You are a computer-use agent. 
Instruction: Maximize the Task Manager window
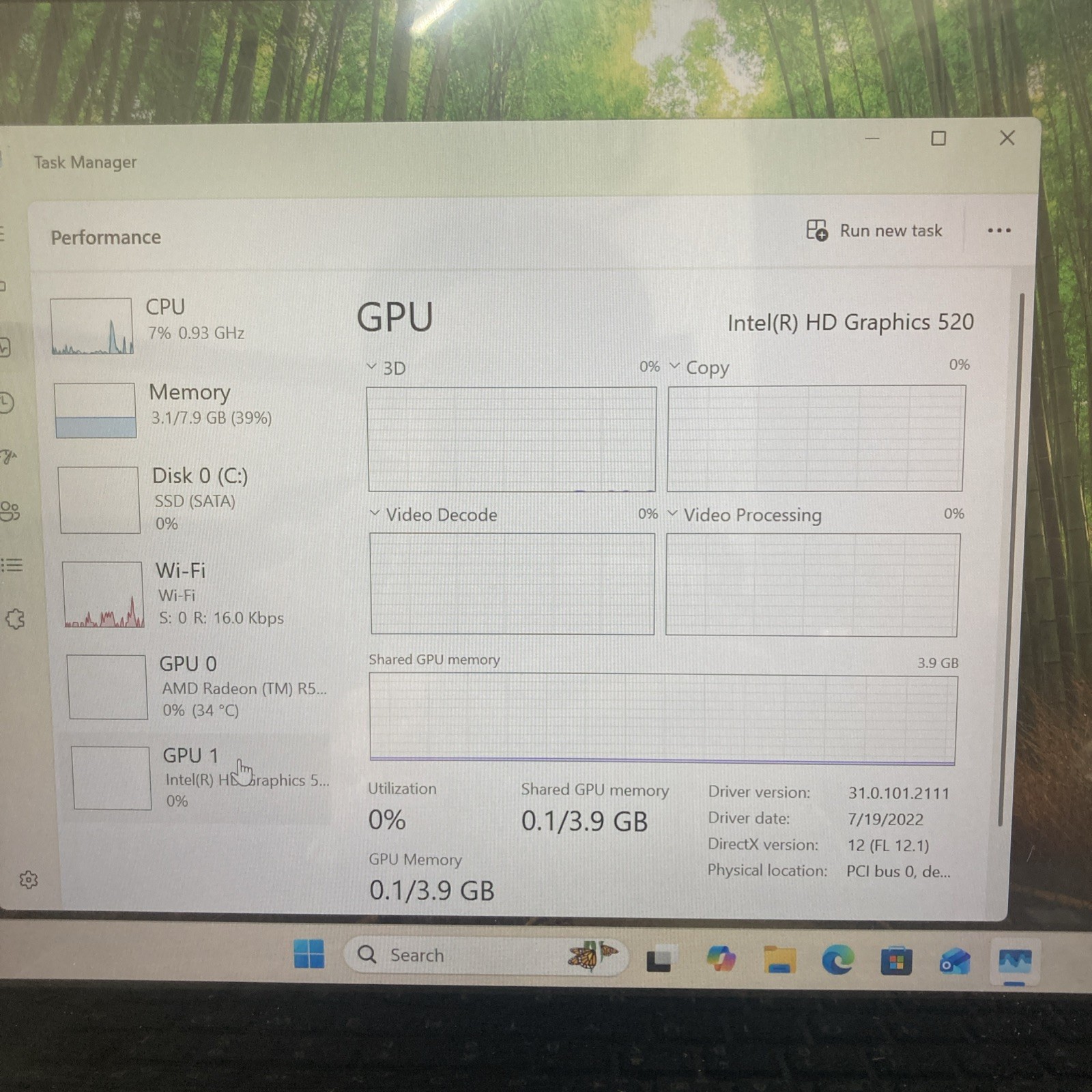938,139
